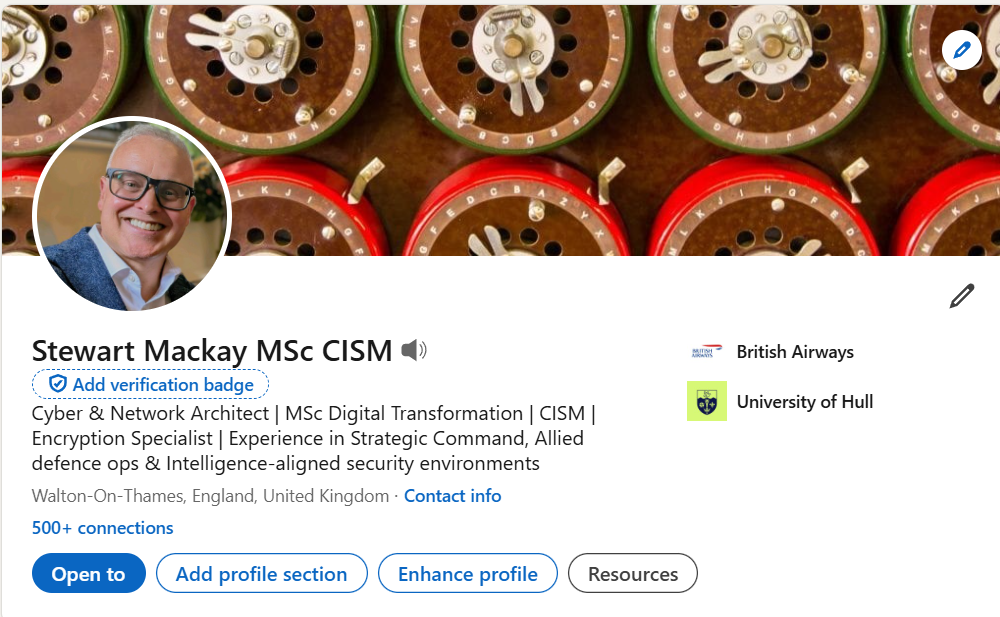This screenshot has width=1000, height=617.
Task: Open University of Hull page via crest logo
Action: pyautogui.click(x=706, y=402)
